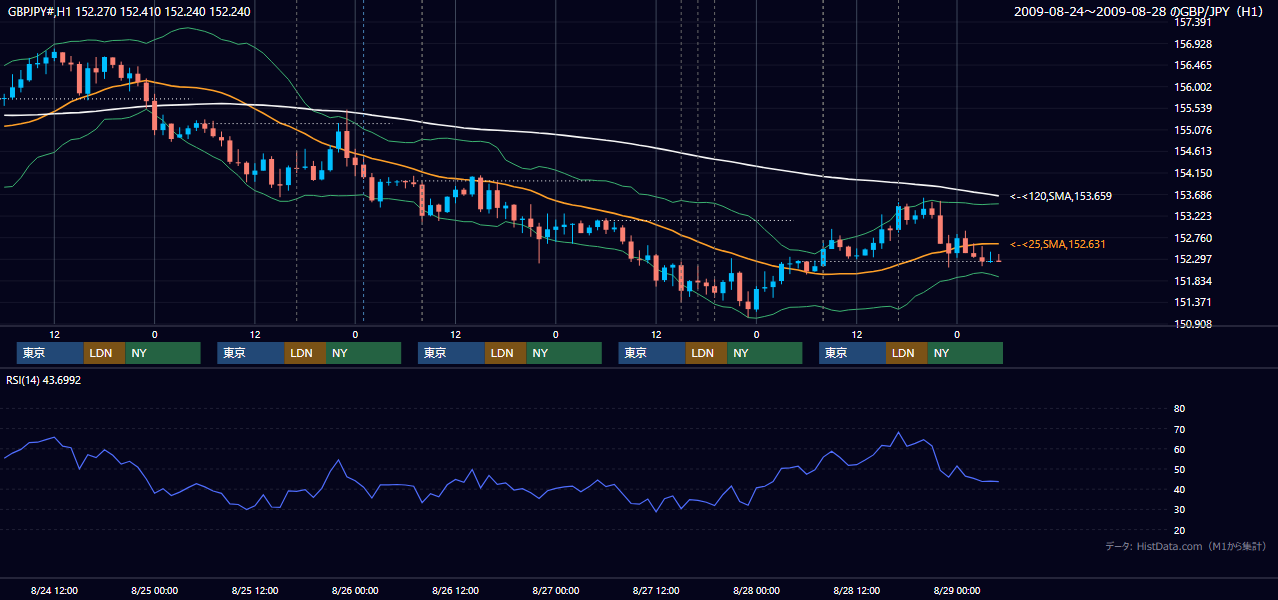
Task: Click the NY session block for 8/24
Action: click(163, 353)
